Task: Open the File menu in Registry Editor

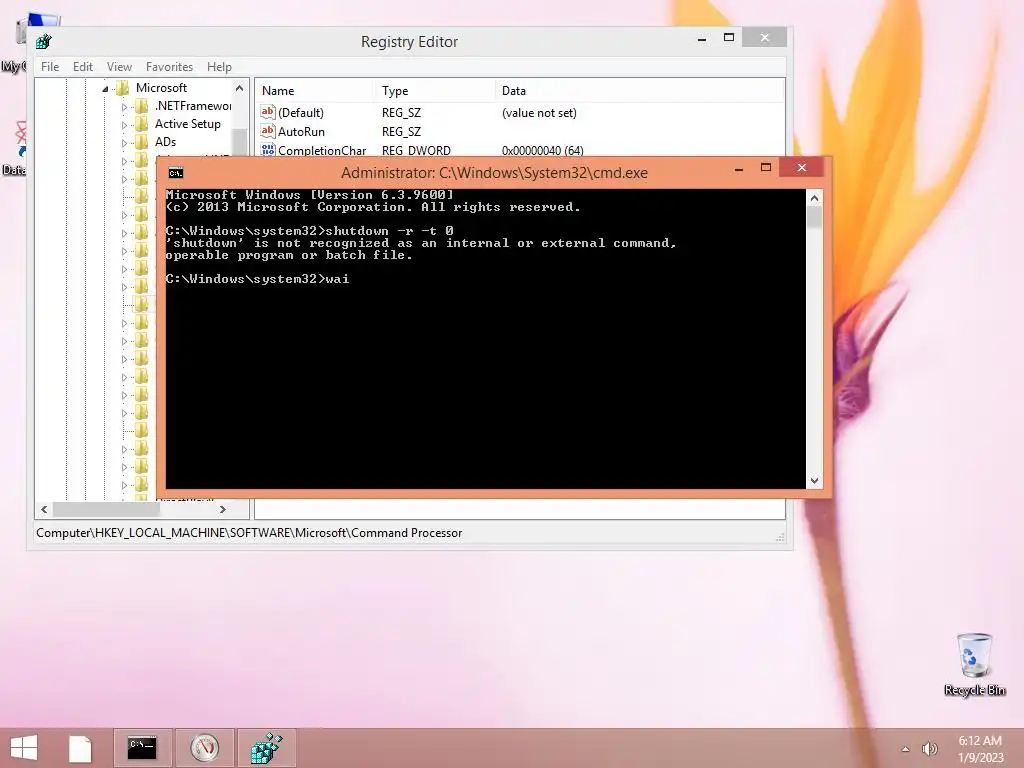Action: click(50, 67)
